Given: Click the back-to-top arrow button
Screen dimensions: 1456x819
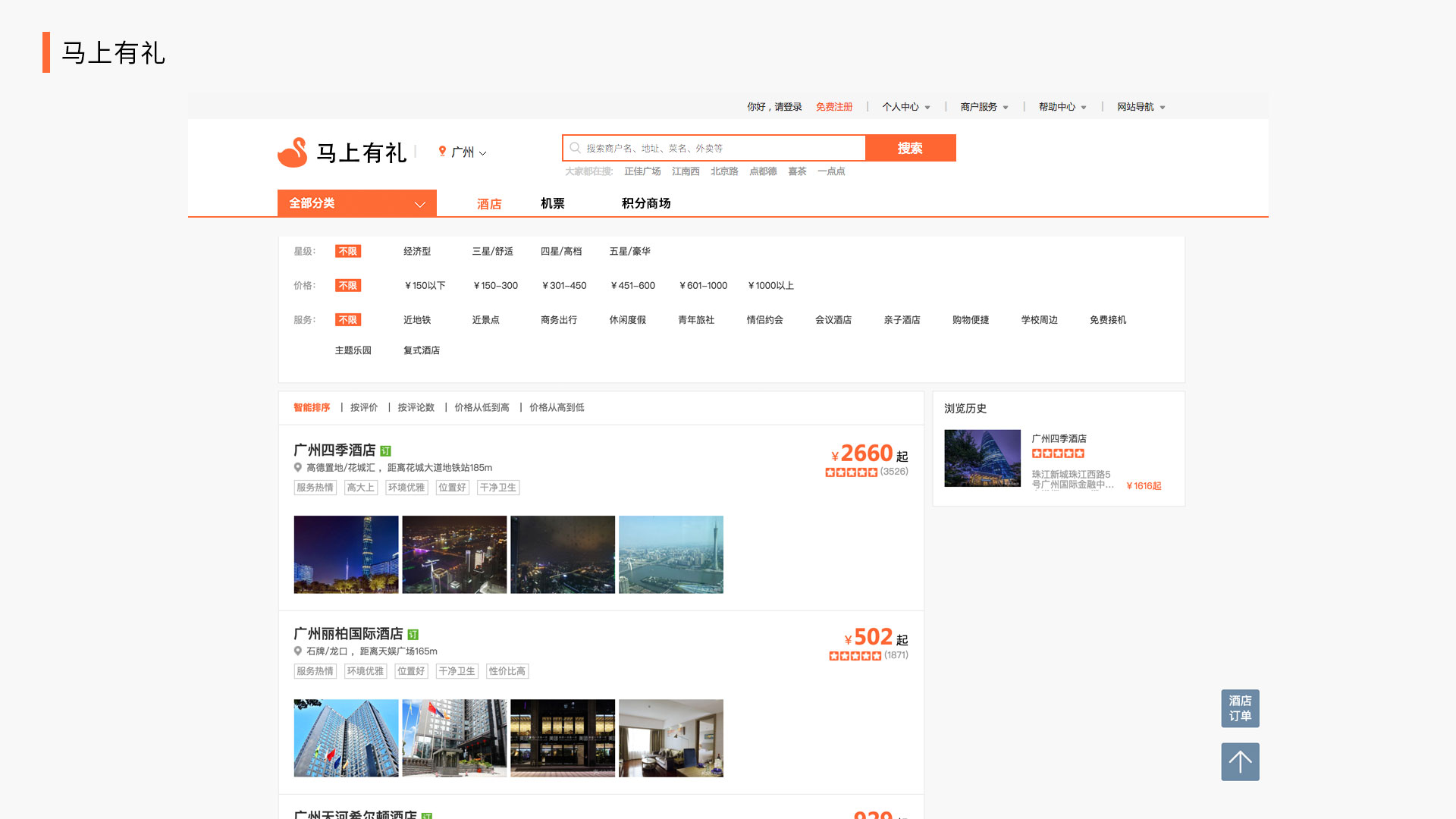Looking at the screenshot, I should click(1240, 761).
